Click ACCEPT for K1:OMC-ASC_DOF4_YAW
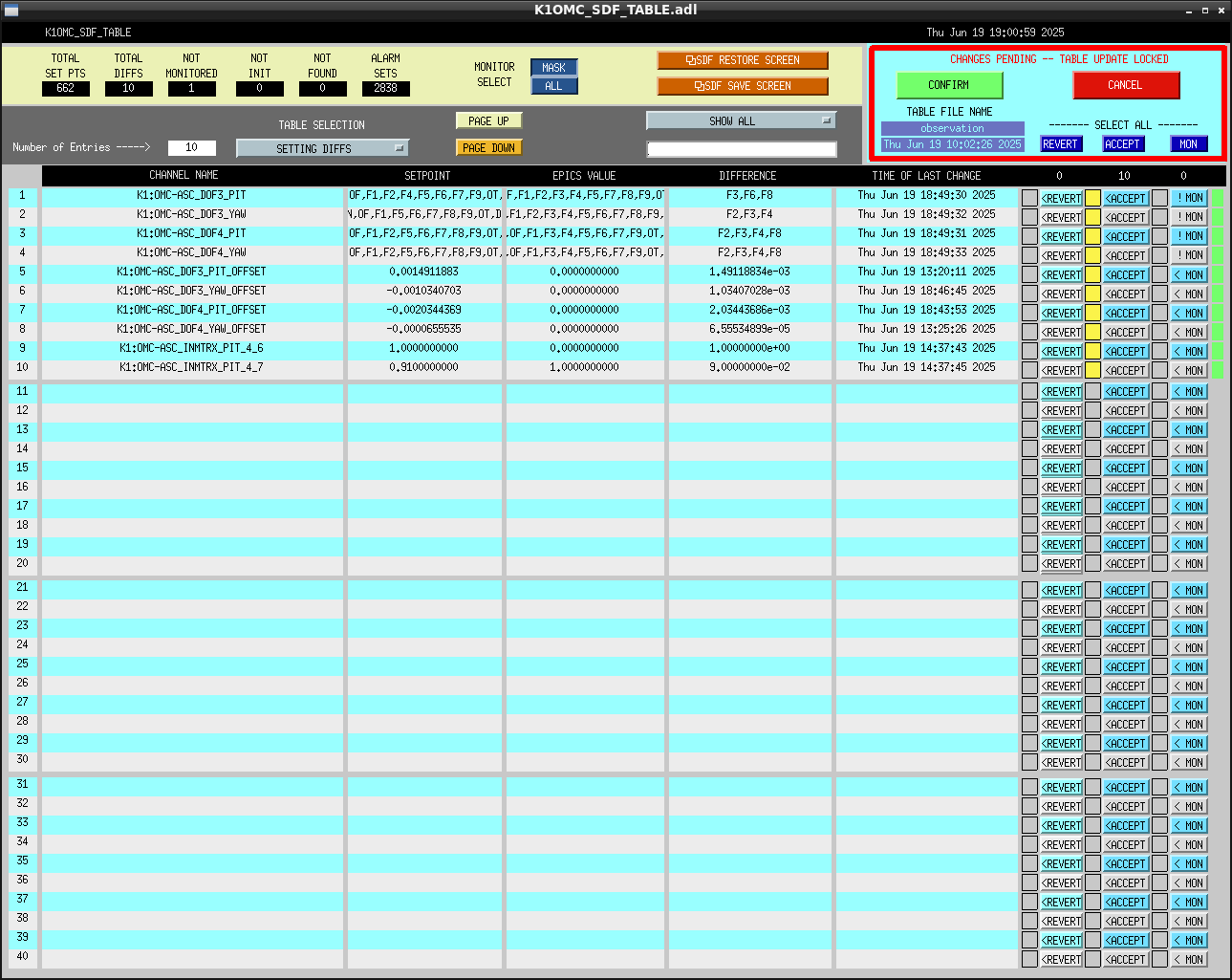 1126,255
